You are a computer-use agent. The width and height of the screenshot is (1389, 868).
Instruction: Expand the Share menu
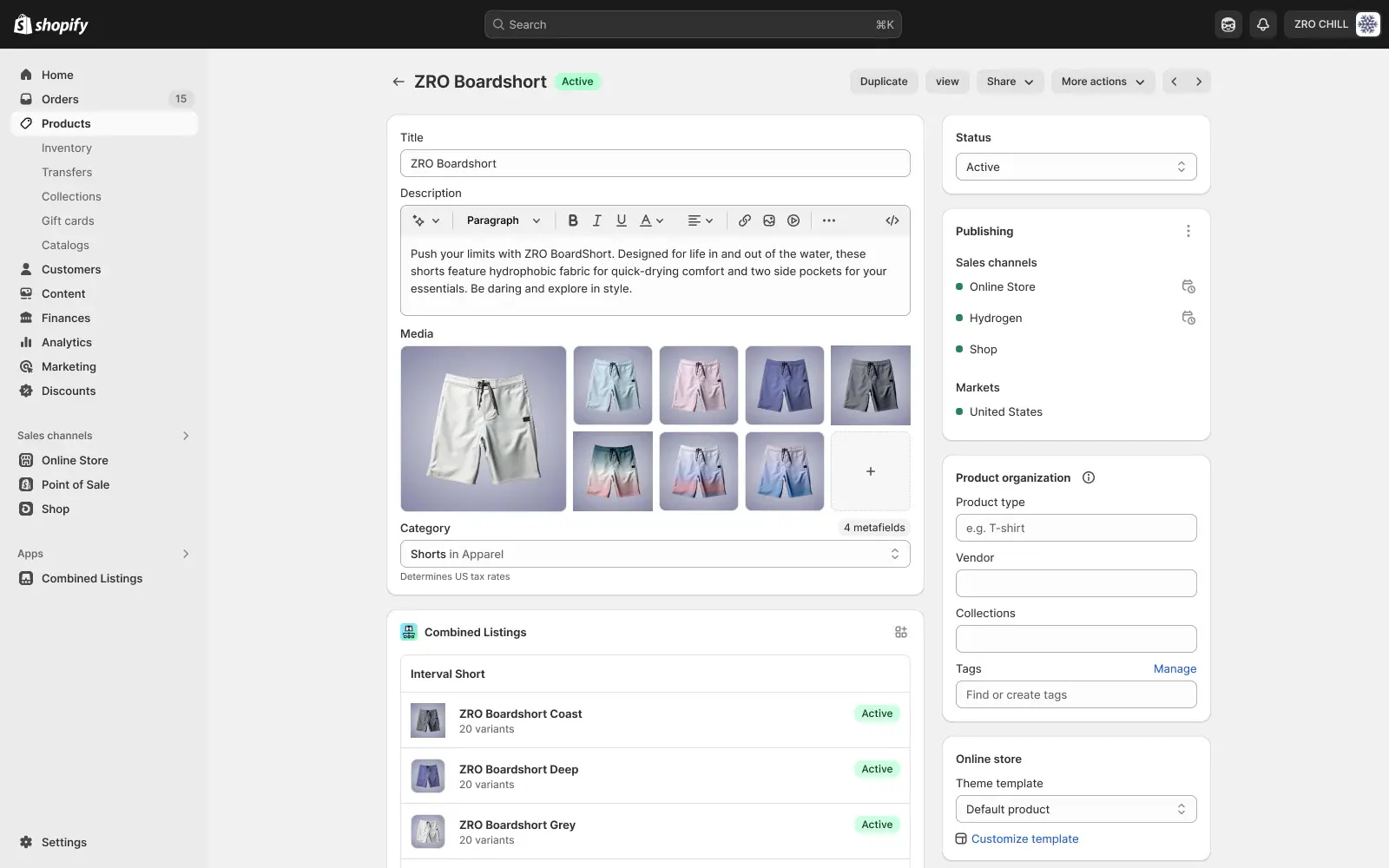click(1009, 81)
